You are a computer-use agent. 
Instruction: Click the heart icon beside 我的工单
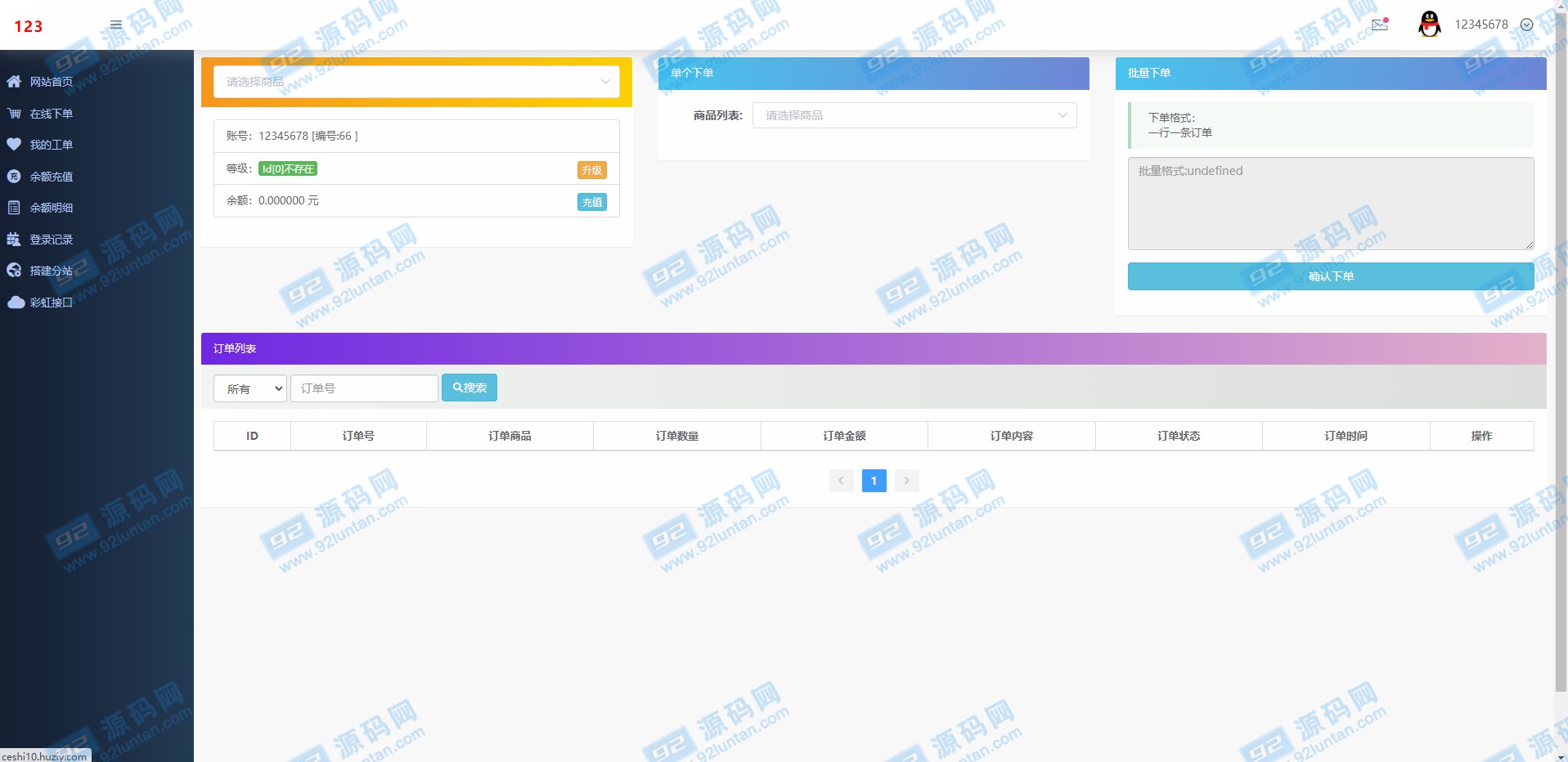[14, 145]
